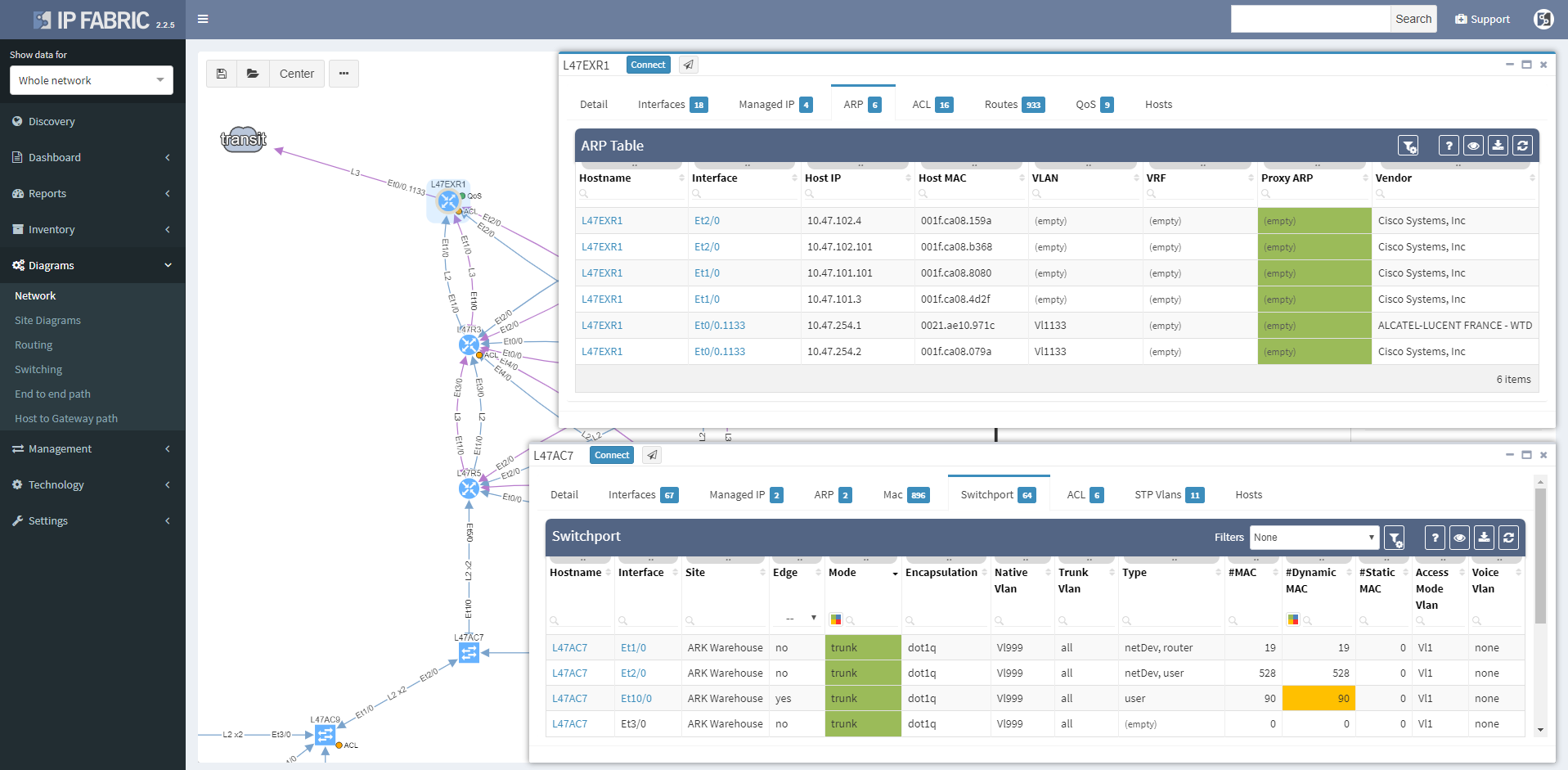Click the top bar search input field
Screen dimensions: 1568x770
[x=1311, y=19]
